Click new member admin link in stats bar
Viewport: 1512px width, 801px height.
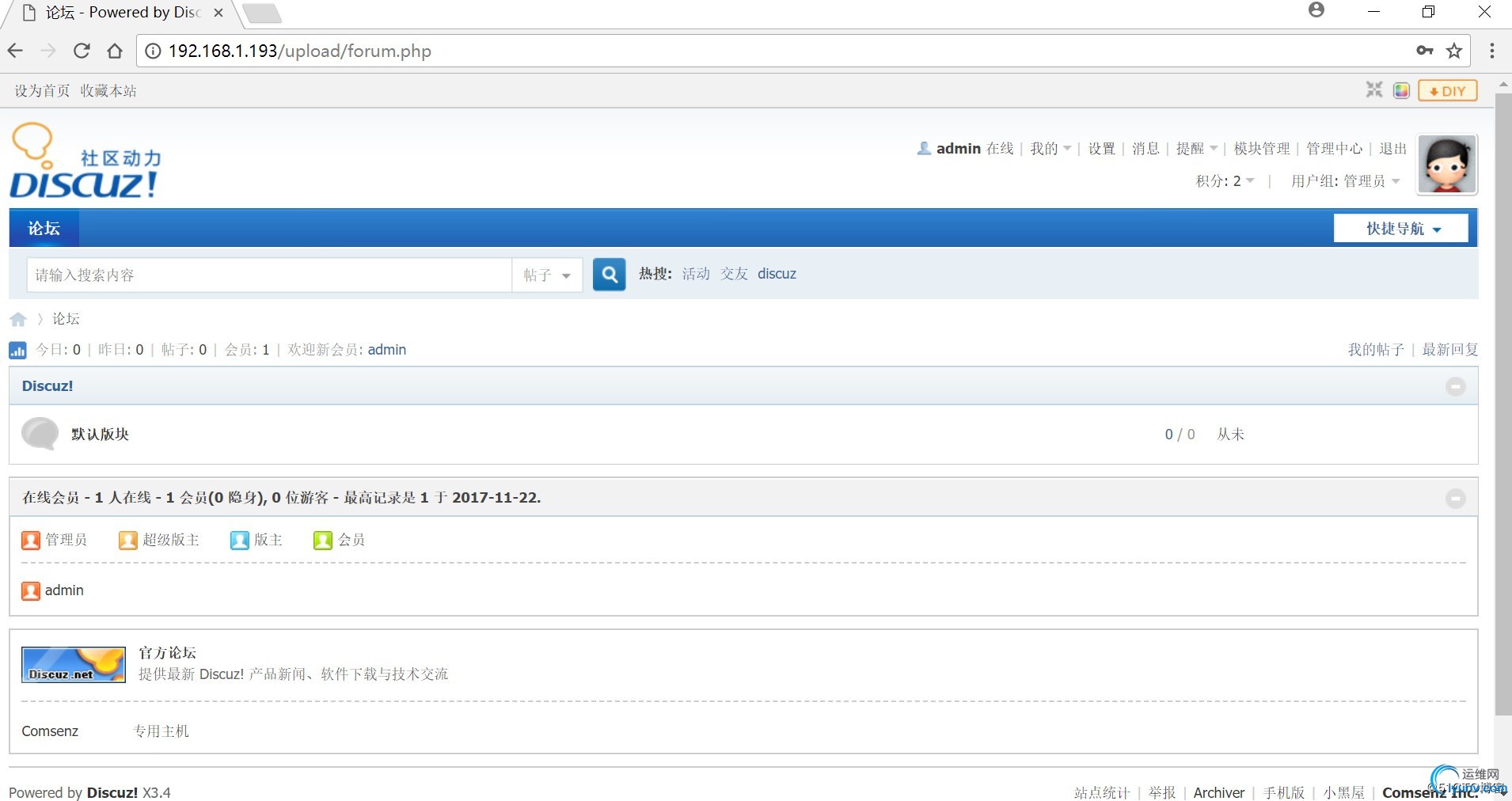(x=387, y=350)
